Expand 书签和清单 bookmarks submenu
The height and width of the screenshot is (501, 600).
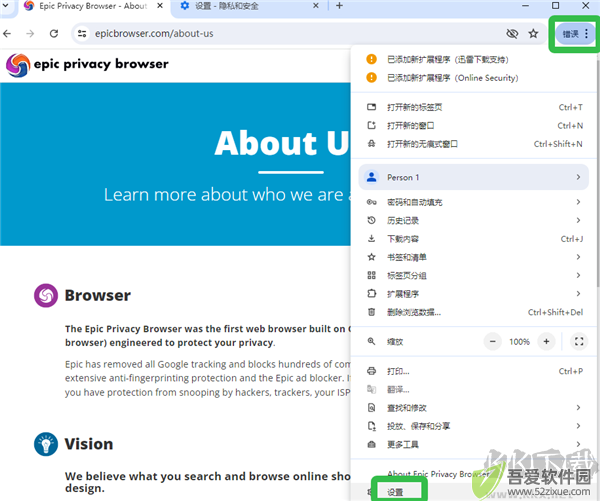point(473,257)
